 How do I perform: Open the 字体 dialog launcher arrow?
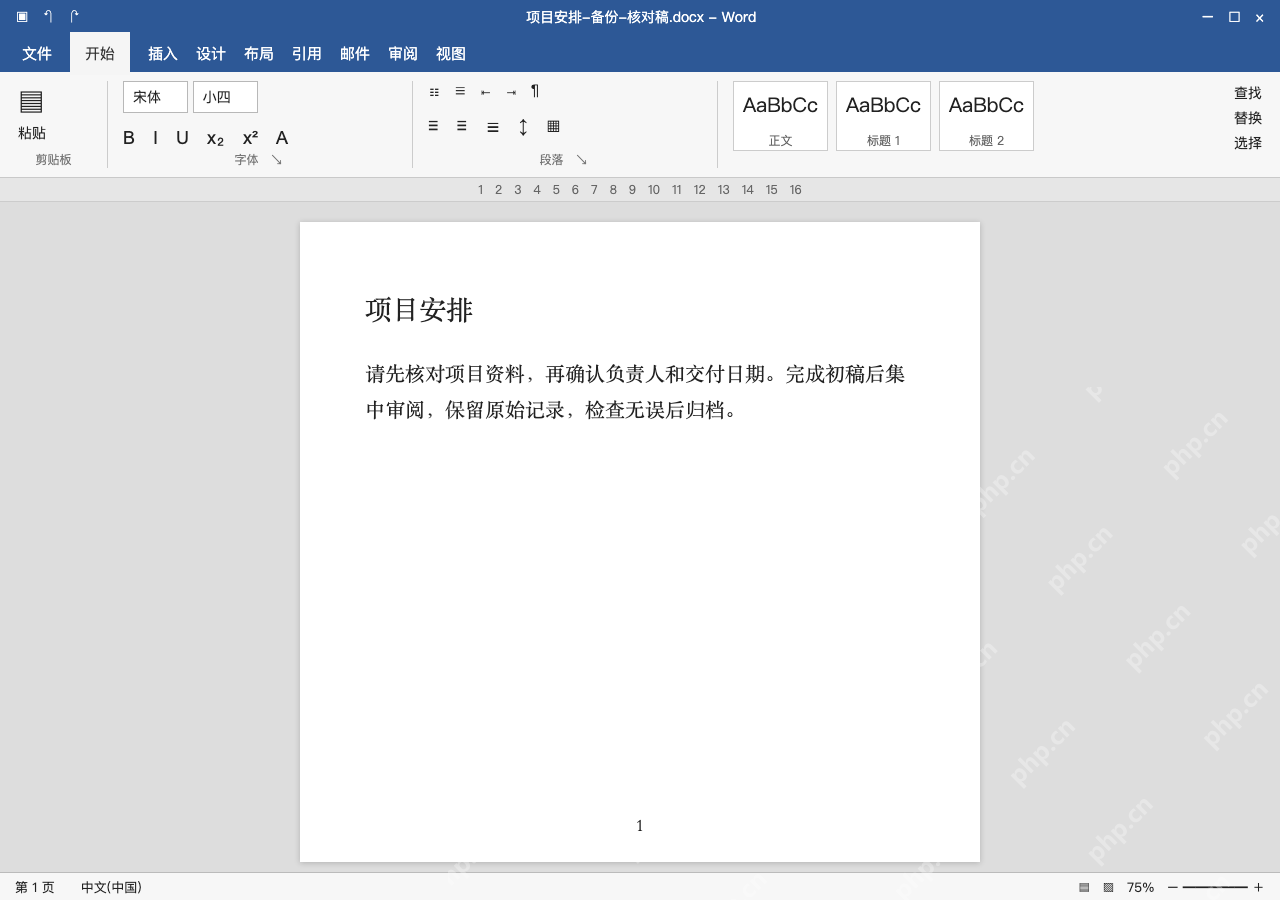[x=277, y=160]
